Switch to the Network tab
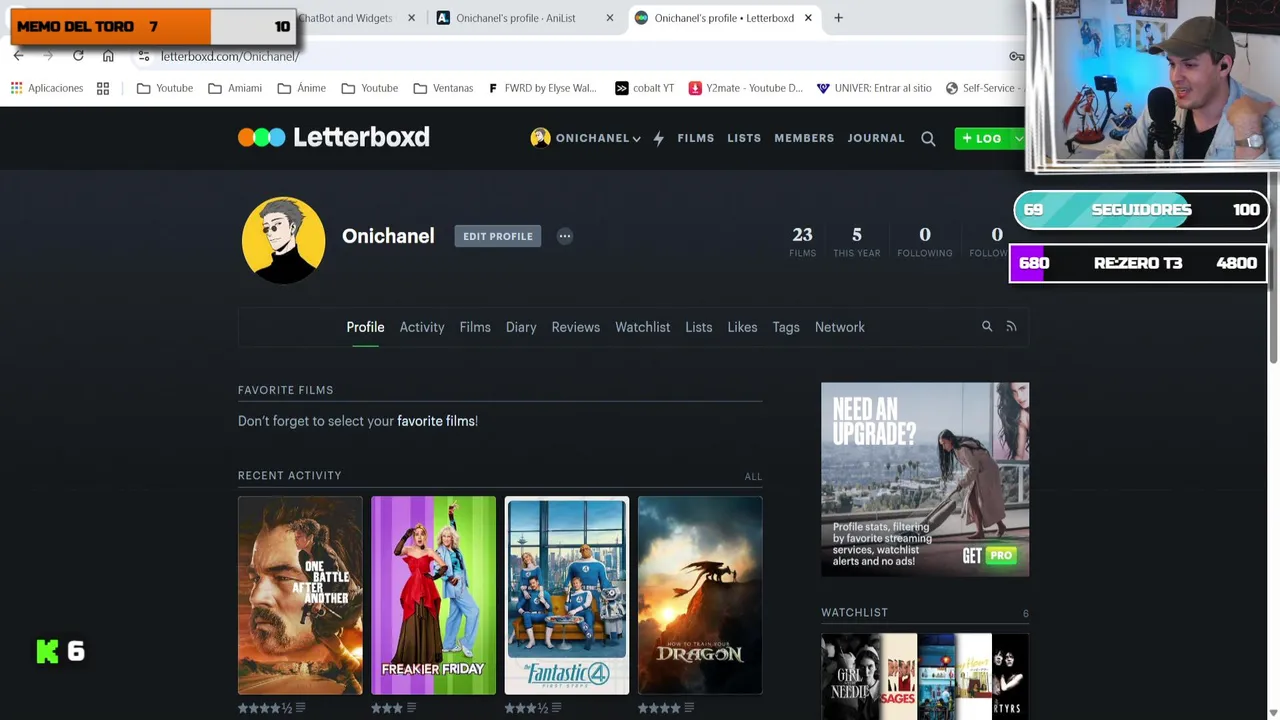This screenshot has height=720, width=1280. click(x=840, y=327)
